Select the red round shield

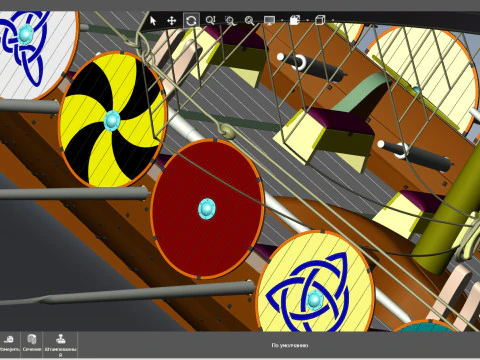tap(207, 209)
